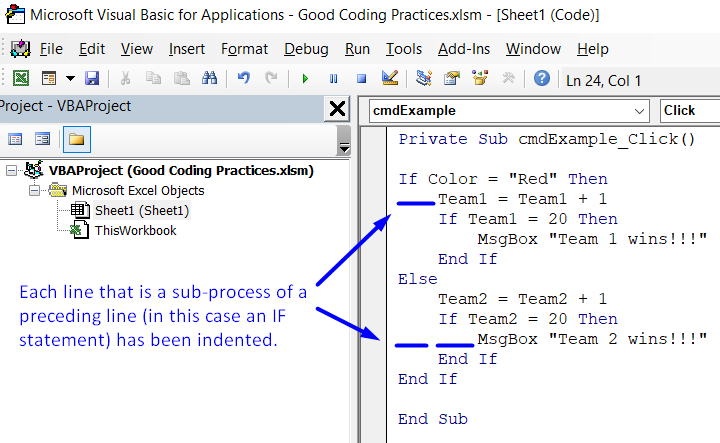Image resolution: width=720 pixels, height=443 pixels.
Task: Click the Break pause icon
Action: (x=333, y=79)
